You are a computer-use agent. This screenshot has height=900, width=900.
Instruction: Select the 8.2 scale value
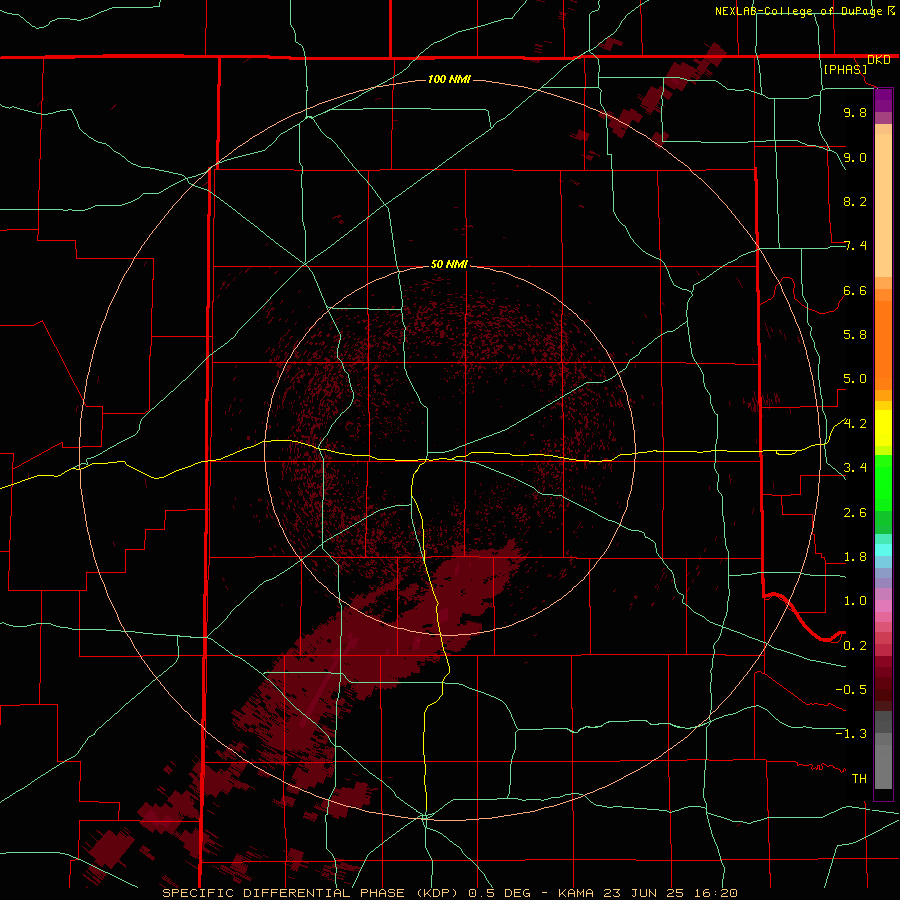855,201
